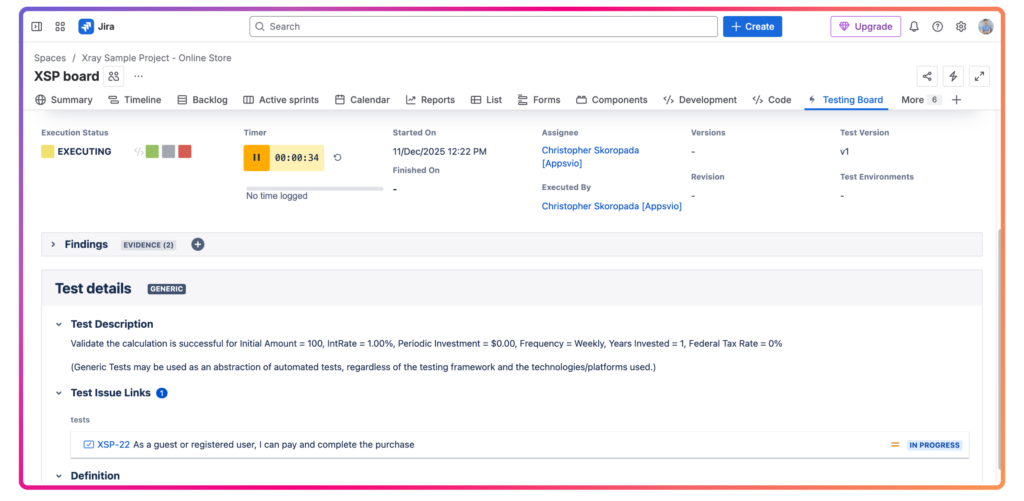Enter full screen with the expand icon
This screenshot has height=501, width=1024.
point(979,76)
